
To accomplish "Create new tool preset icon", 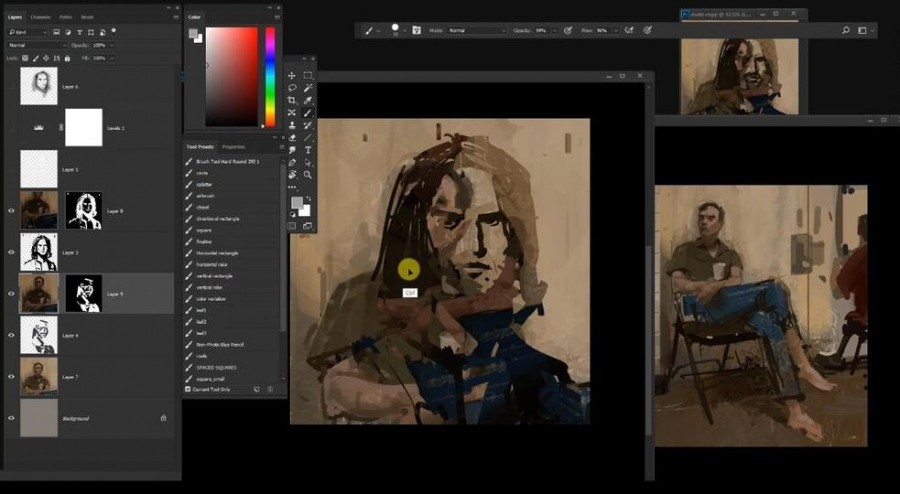I will [257, 389].
